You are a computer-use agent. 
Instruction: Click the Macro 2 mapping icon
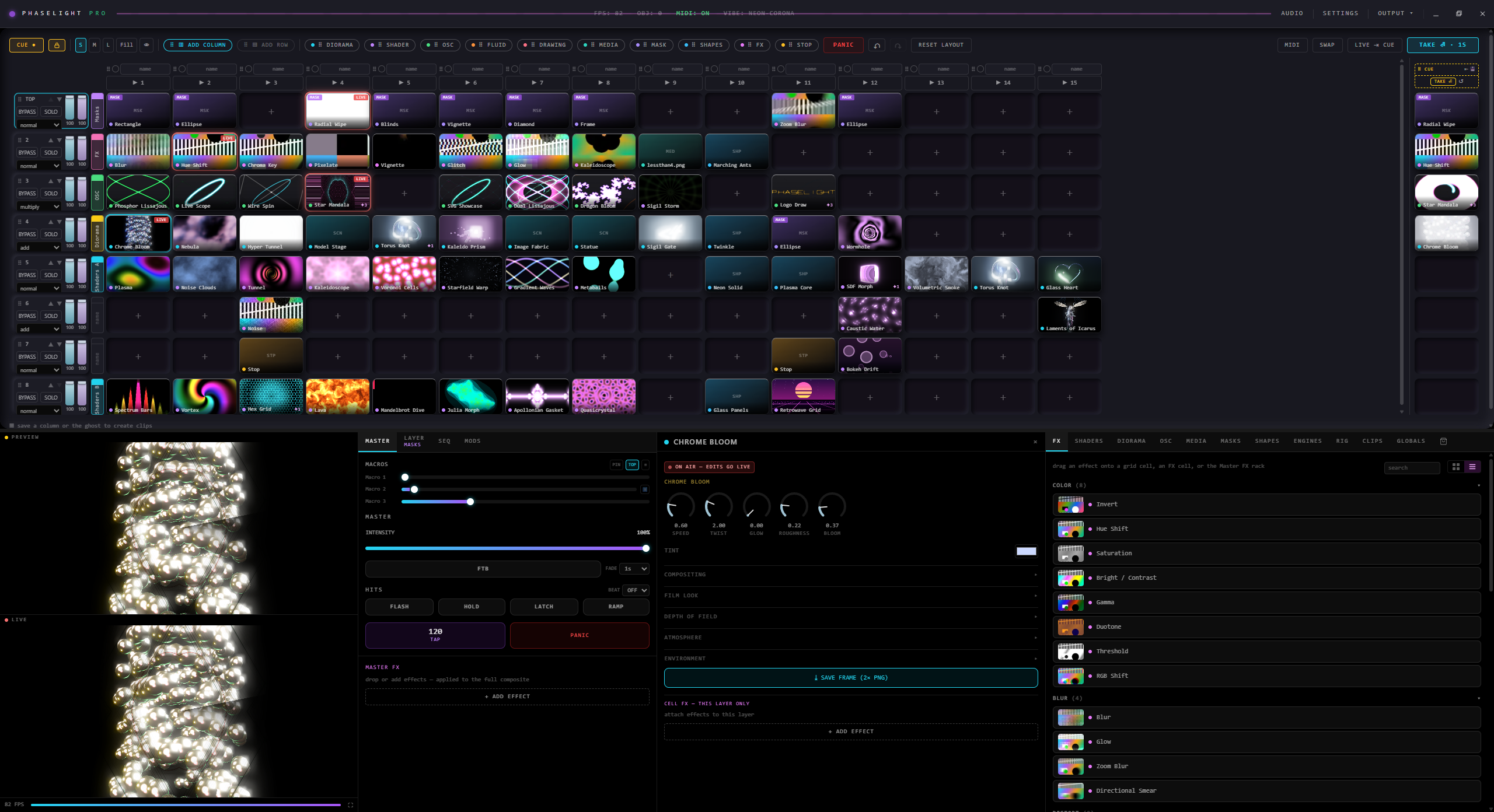pos(645,489)
